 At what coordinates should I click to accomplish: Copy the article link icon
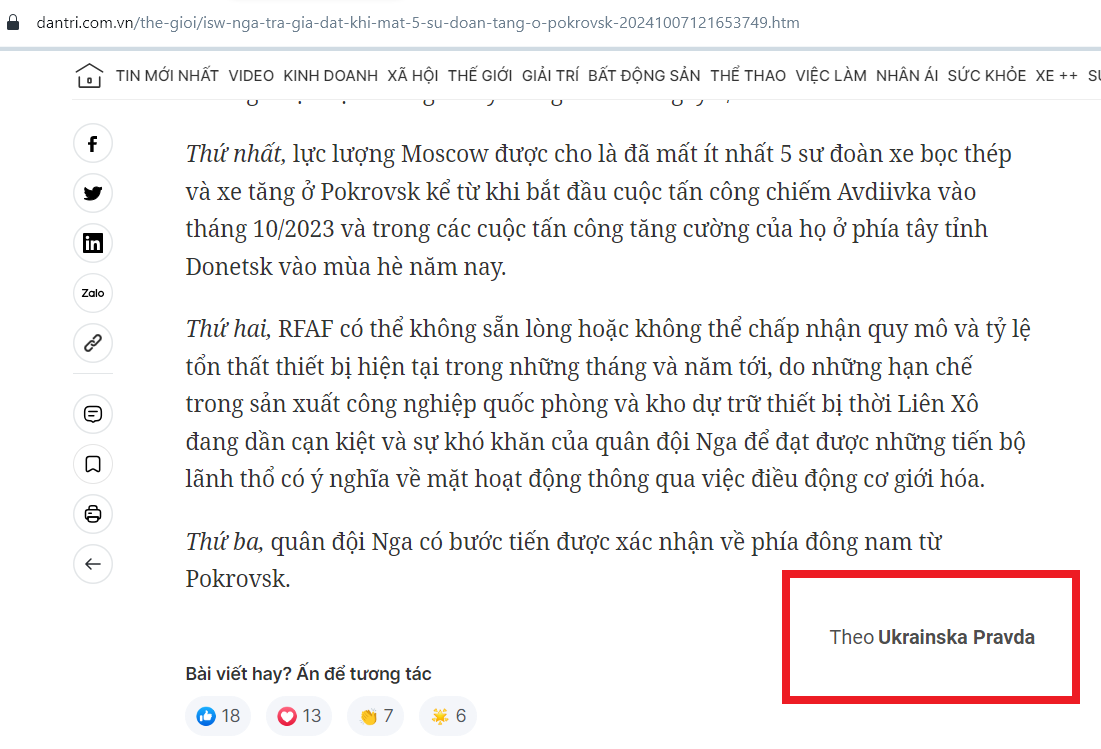93,343
